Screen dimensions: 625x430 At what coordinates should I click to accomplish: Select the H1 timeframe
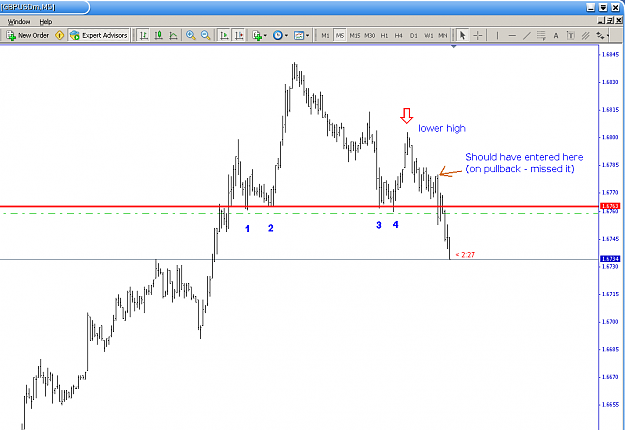(384, 35)
